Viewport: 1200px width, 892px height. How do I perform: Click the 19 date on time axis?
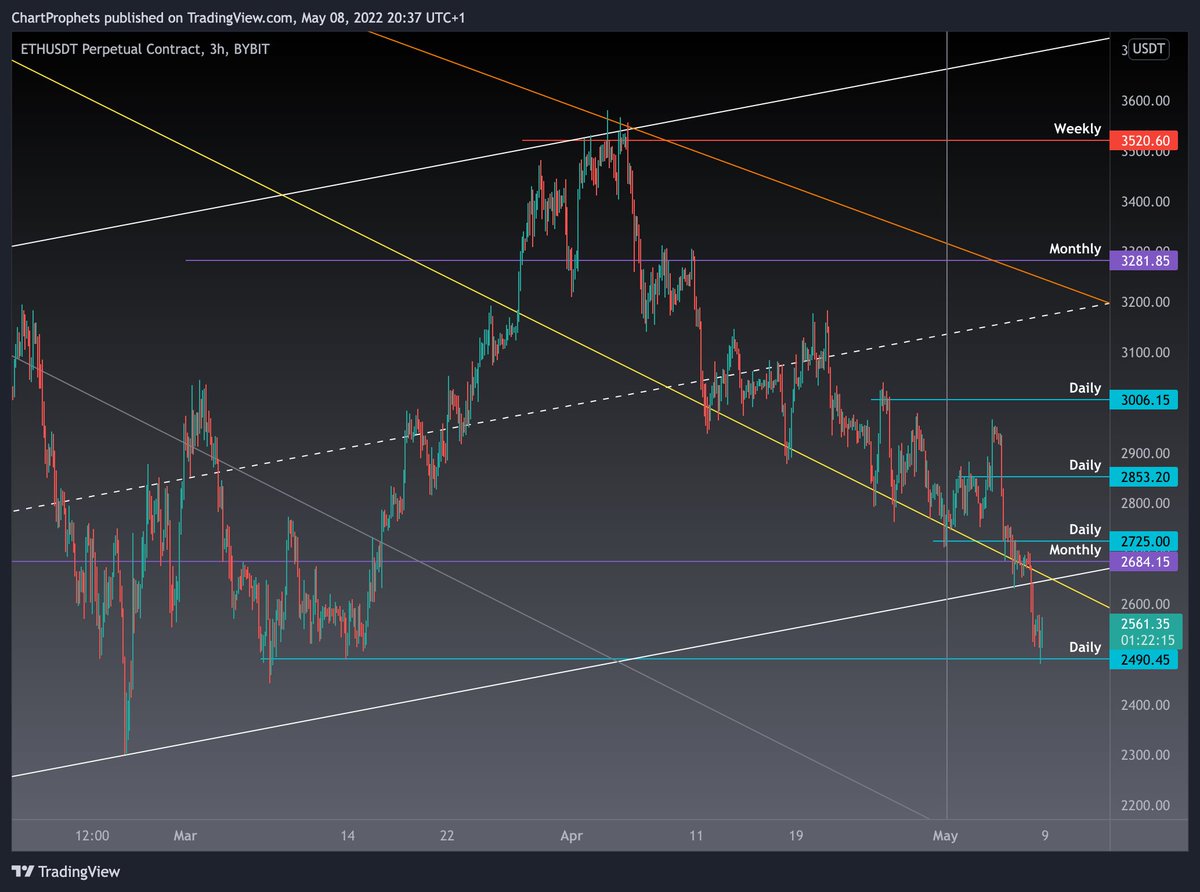[795, 835]
